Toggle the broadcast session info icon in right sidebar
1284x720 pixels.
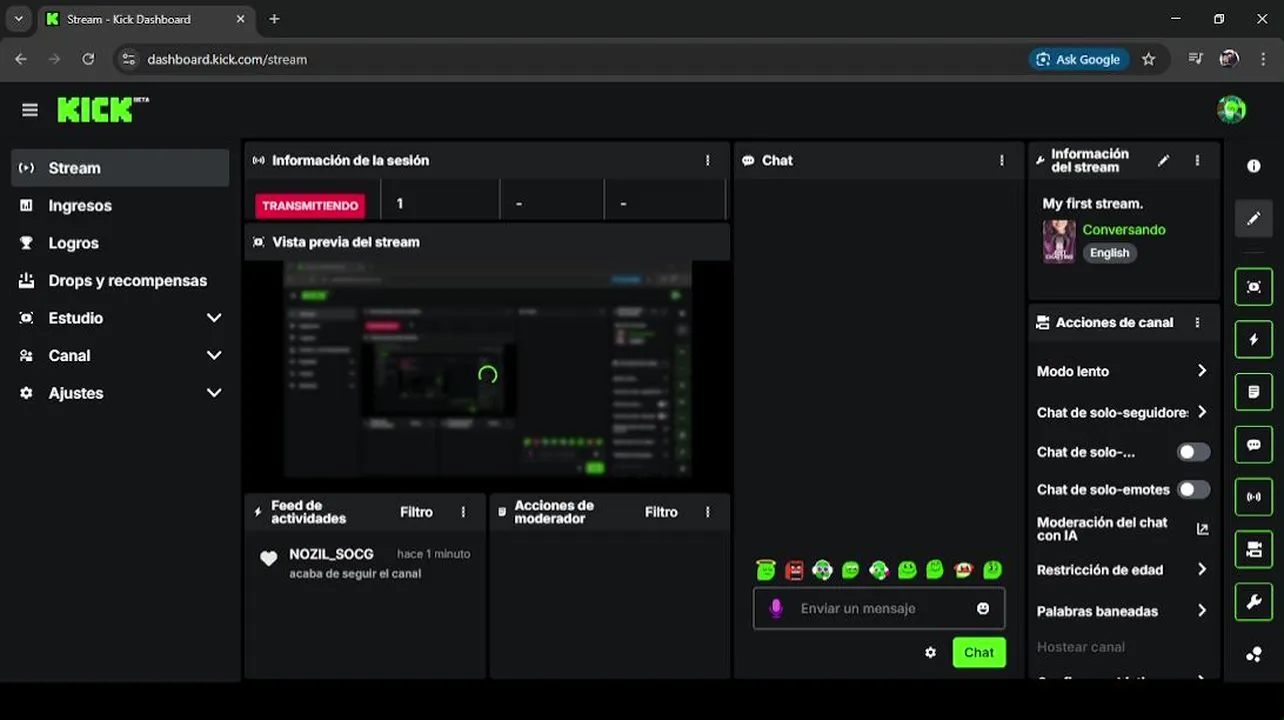(1253, 496)
